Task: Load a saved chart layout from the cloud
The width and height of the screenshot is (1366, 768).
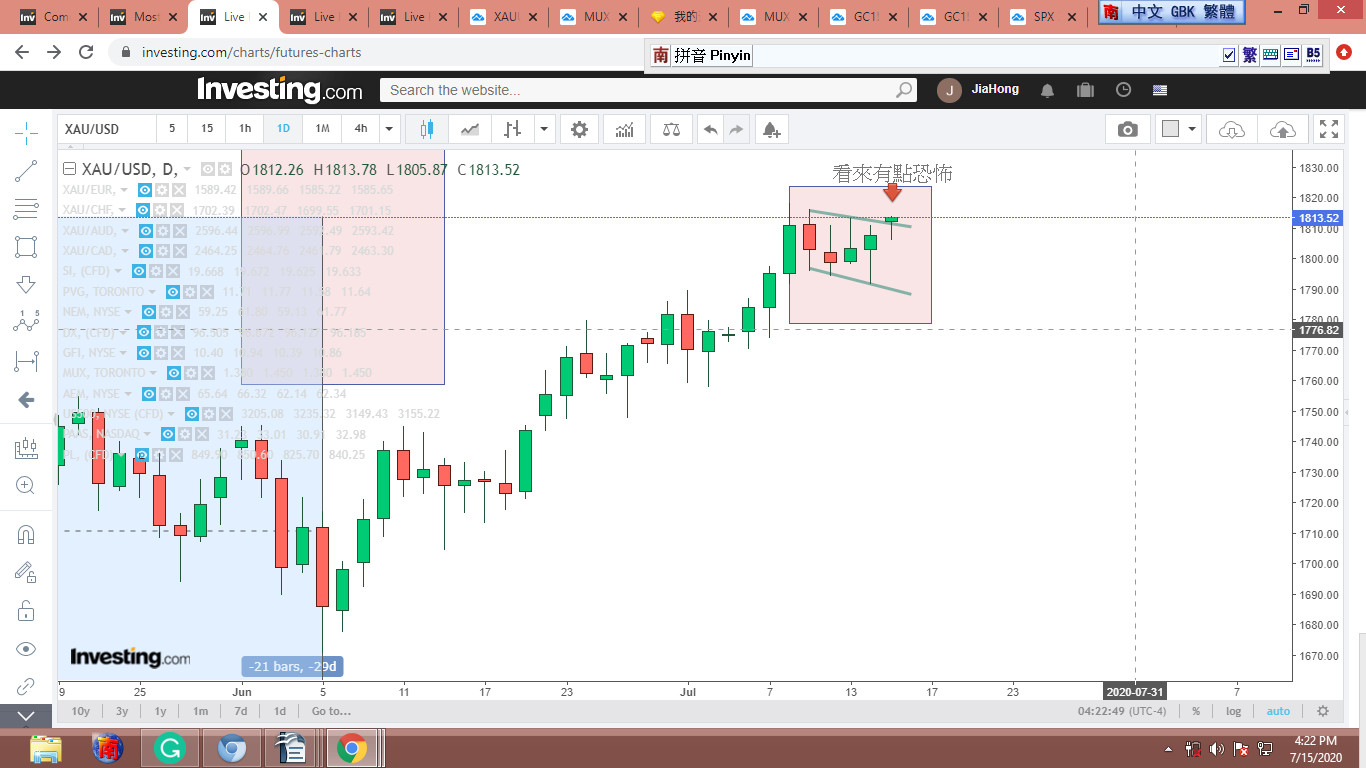Action: [x=1232, y=129]
